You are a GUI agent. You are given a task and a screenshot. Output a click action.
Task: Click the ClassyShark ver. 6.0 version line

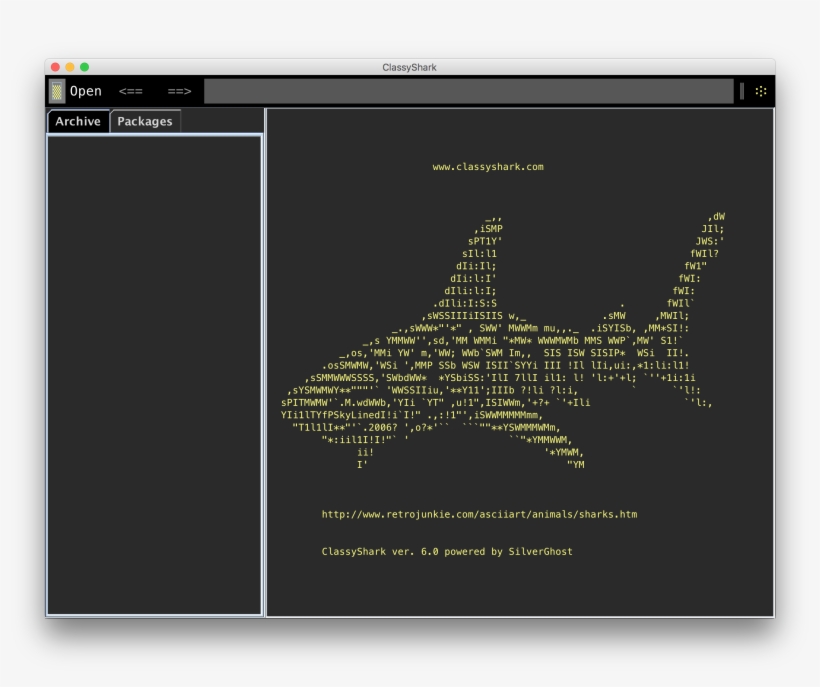(x=447, y=552)
